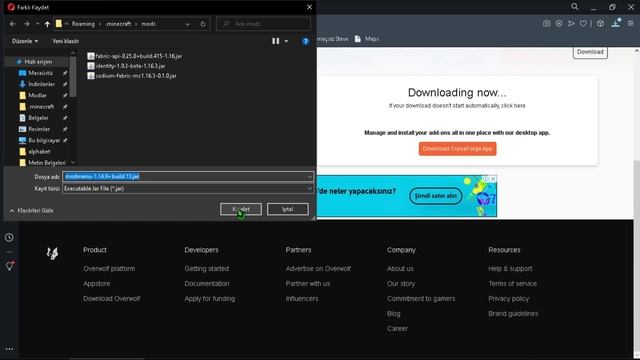This screenshot has width=640, height=360.
Task: Open sidebar three-dots settings
Action: [x=9, y=349]
